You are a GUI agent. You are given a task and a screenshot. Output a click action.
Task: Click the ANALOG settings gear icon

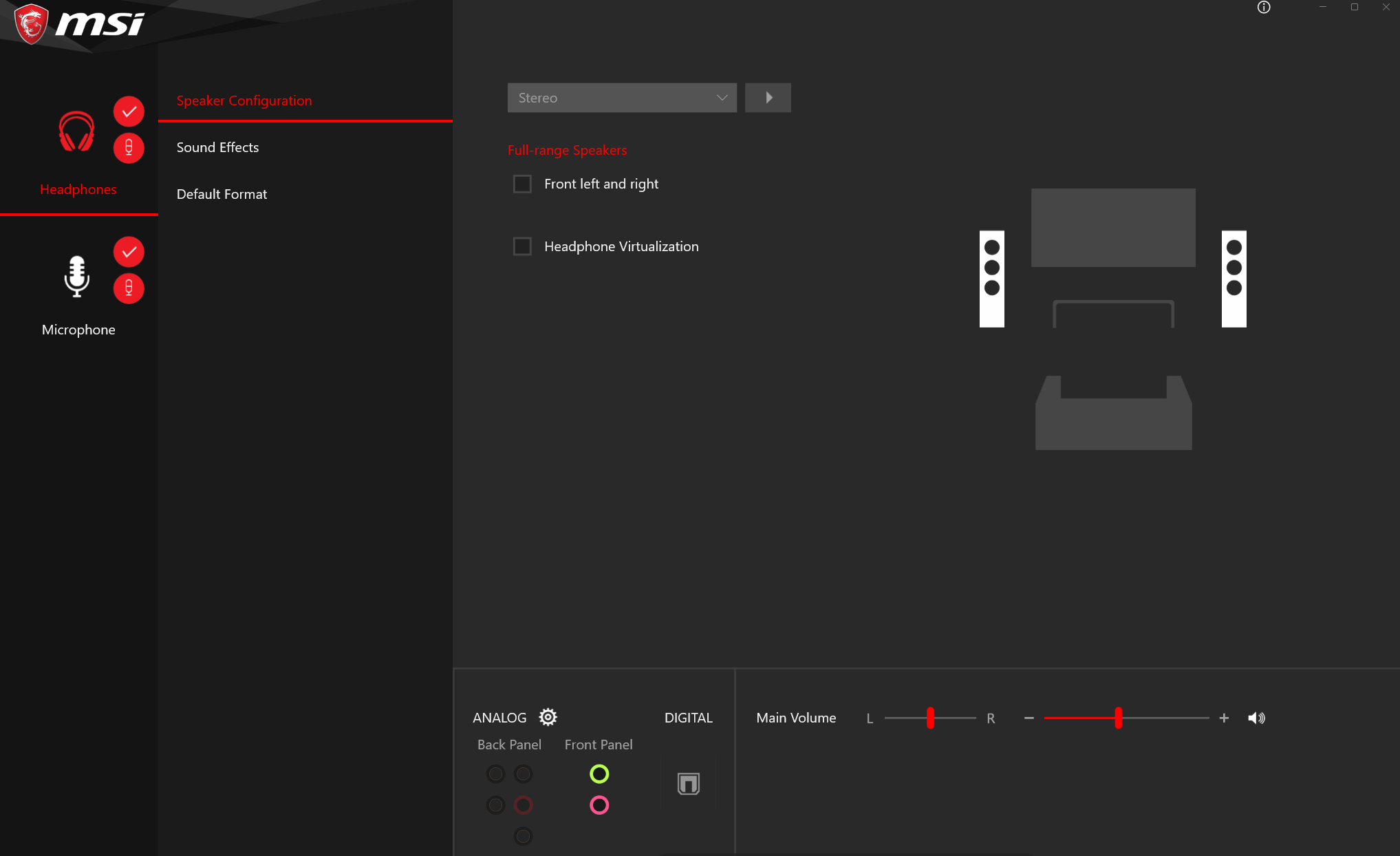[548, 717]
